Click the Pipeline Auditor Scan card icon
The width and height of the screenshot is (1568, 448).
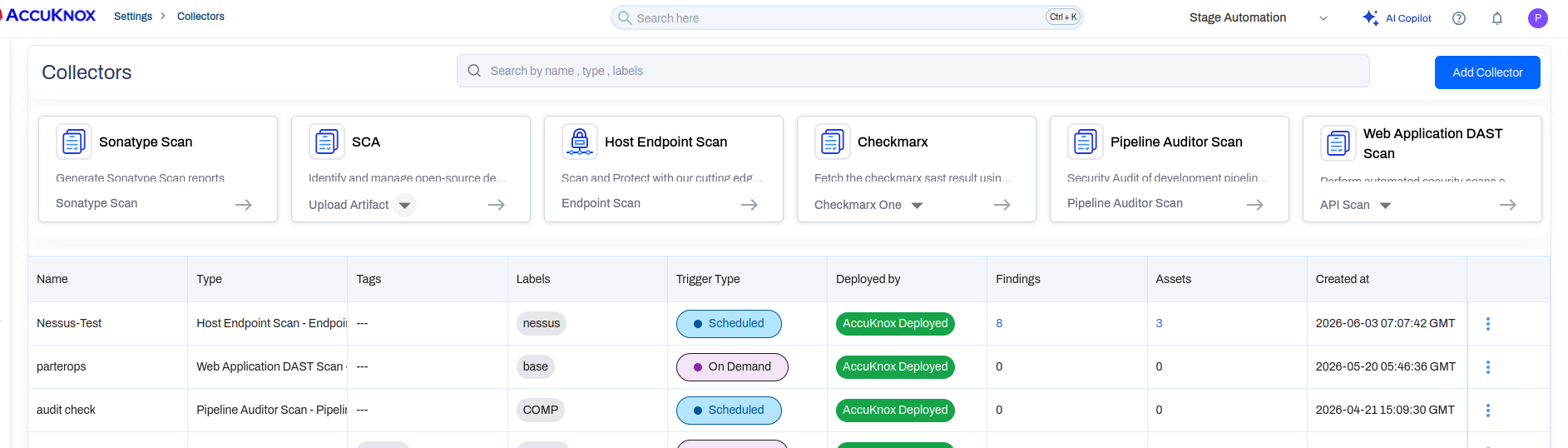[x=1086, y=142]
